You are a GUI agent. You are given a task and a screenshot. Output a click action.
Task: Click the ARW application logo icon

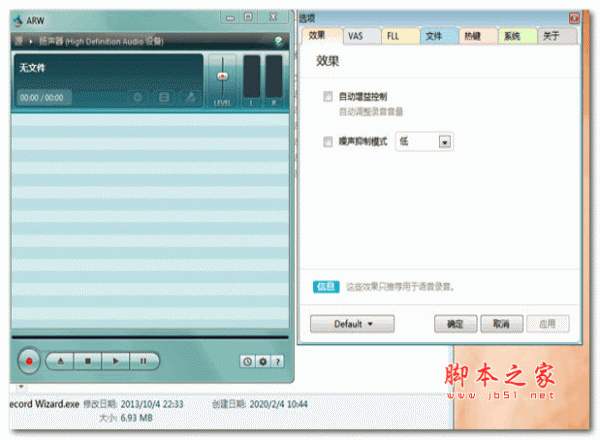[x=18, y=20]
